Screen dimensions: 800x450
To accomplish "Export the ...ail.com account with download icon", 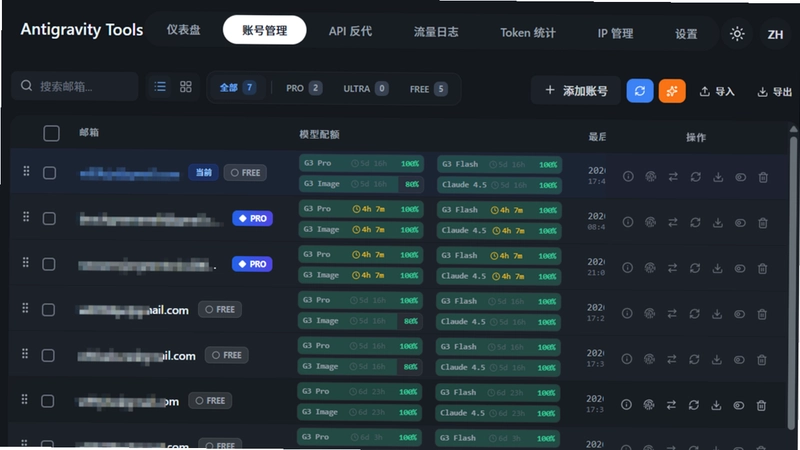I will pos(717,314).
